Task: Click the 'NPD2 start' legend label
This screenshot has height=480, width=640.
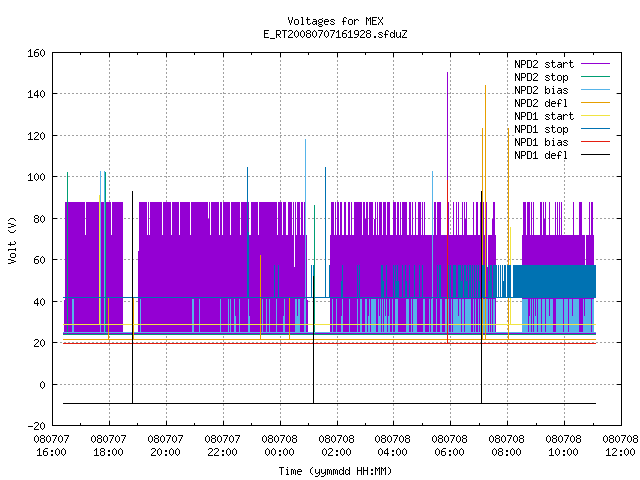Action: coord(544,64)
